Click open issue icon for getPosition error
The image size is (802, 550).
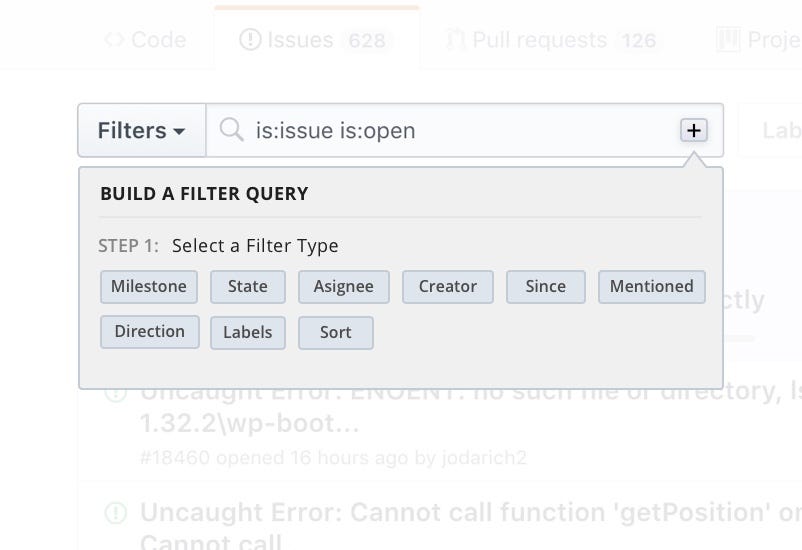pos(116,513)
